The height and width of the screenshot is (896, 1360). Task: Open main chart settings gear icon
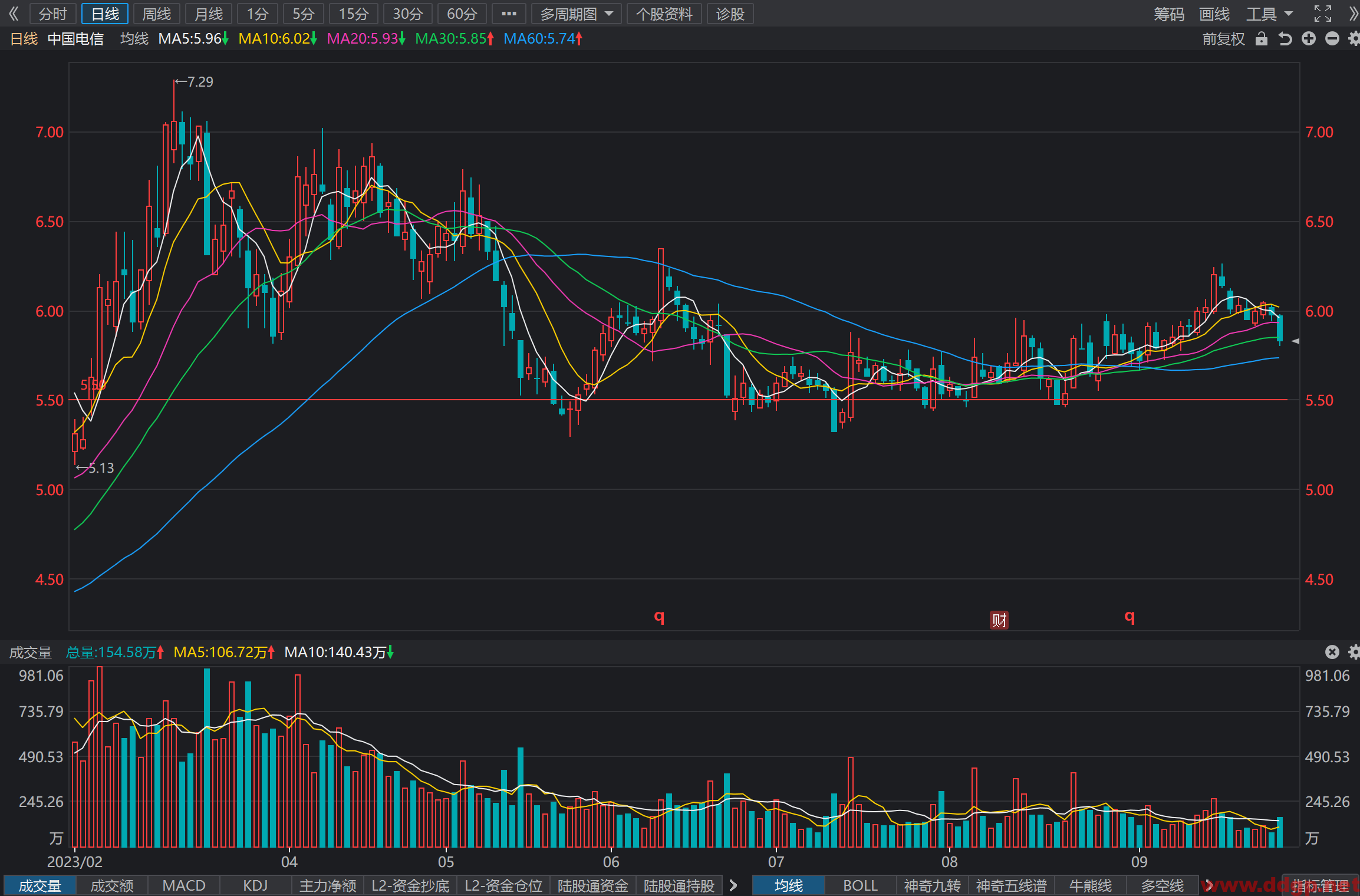click(1354, 39)
